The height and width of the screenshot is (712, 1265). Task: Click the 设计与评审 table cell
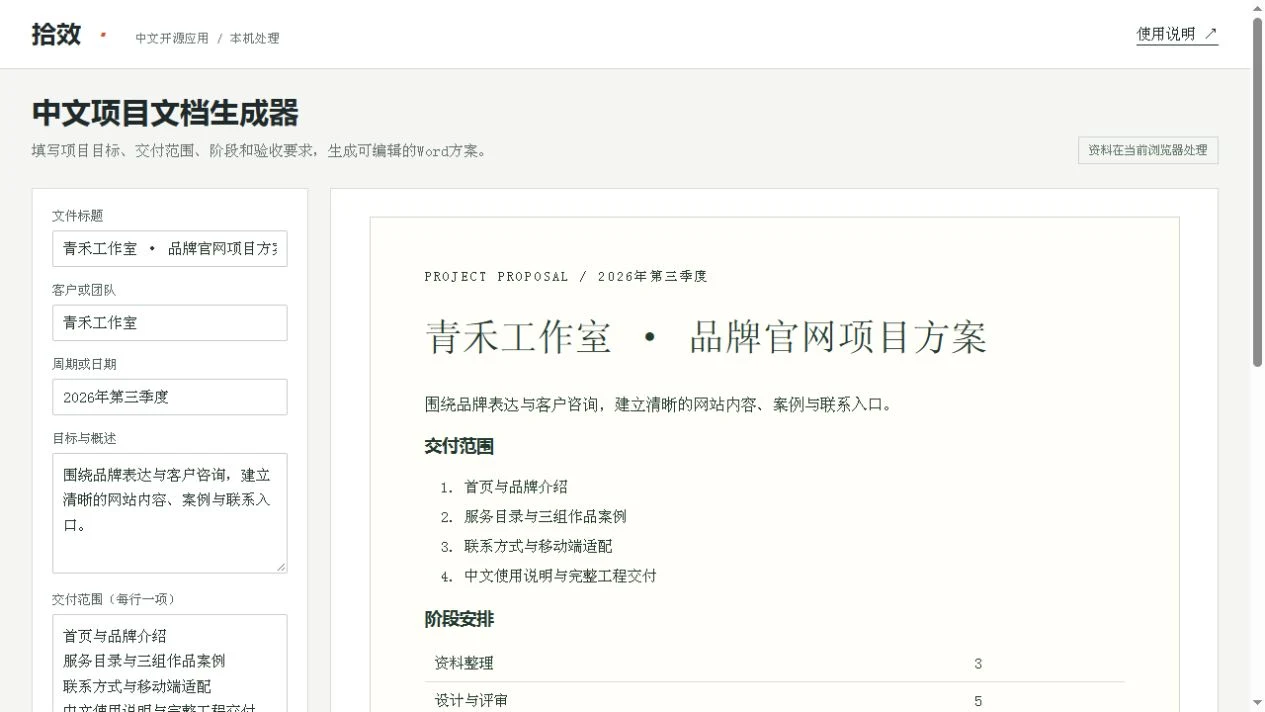pyautogui.click(x=471, y=701)
